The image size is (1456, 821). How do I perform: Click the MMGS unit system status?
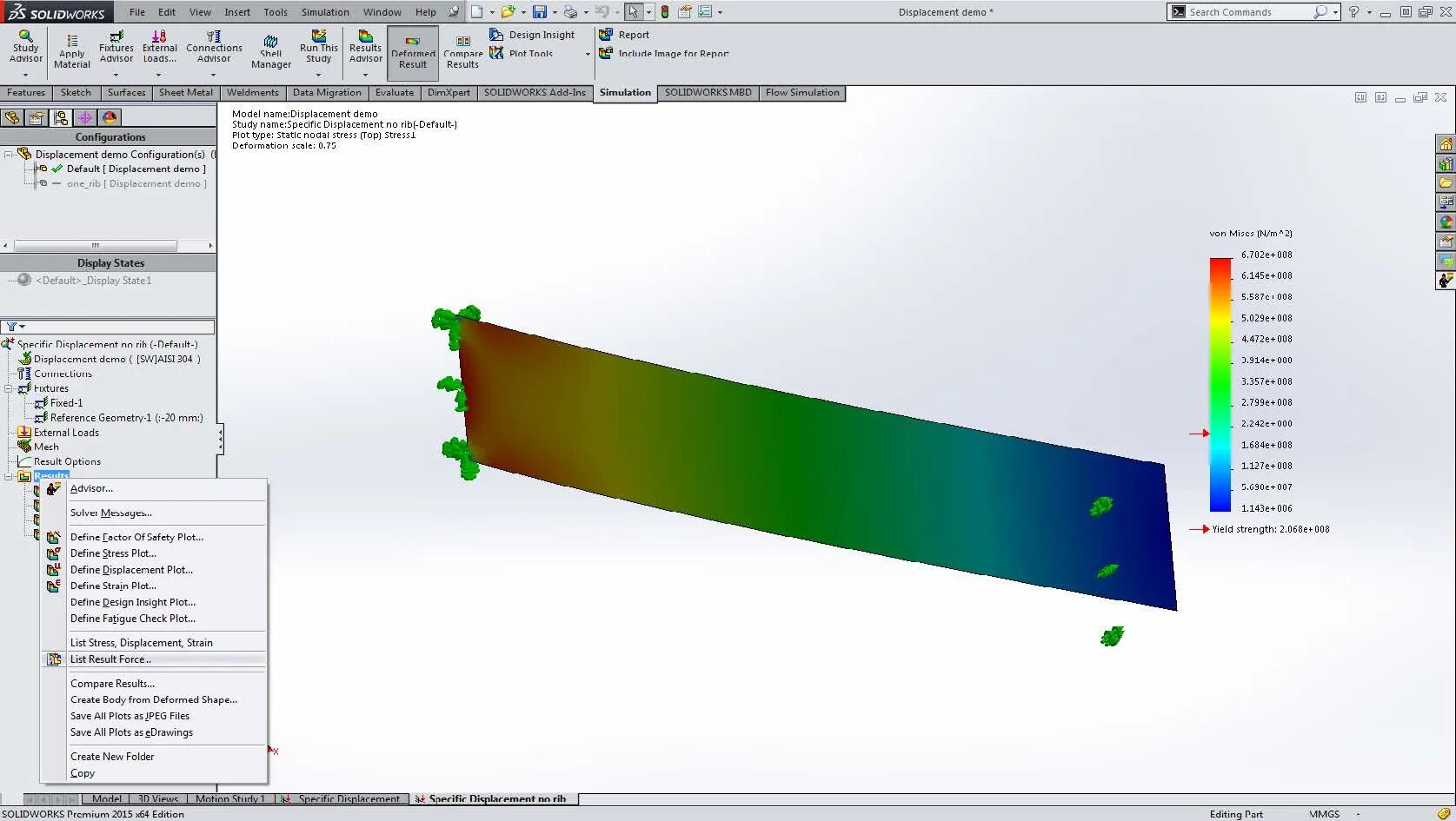pyautogui.click(x=1324, y=814)
